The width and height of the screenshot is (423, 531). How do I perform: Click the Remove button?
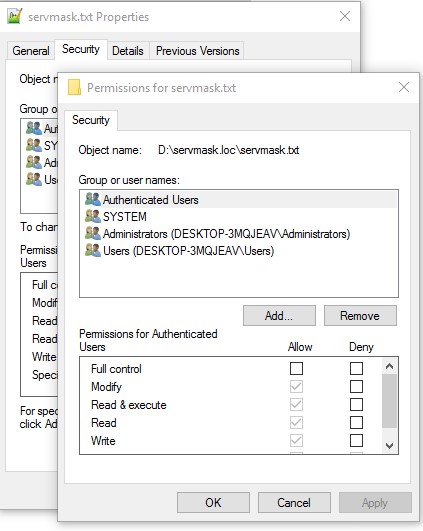(x=360, y=316)
